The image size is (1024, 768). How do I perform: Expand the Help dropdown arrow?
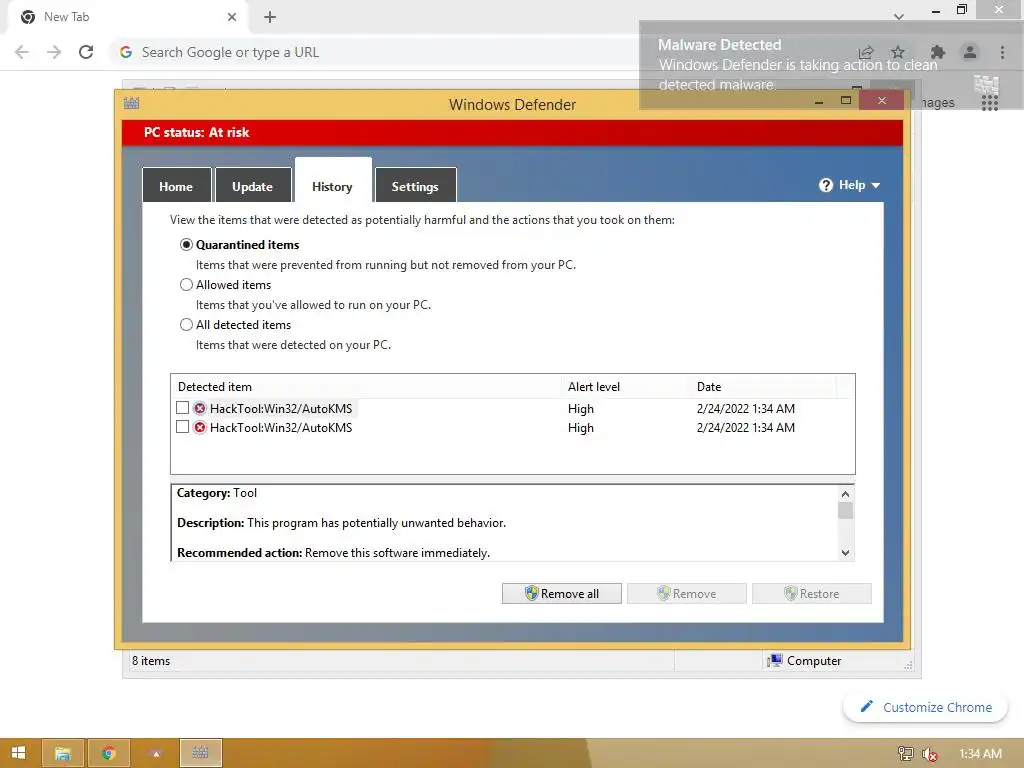(x=876, y=185)
